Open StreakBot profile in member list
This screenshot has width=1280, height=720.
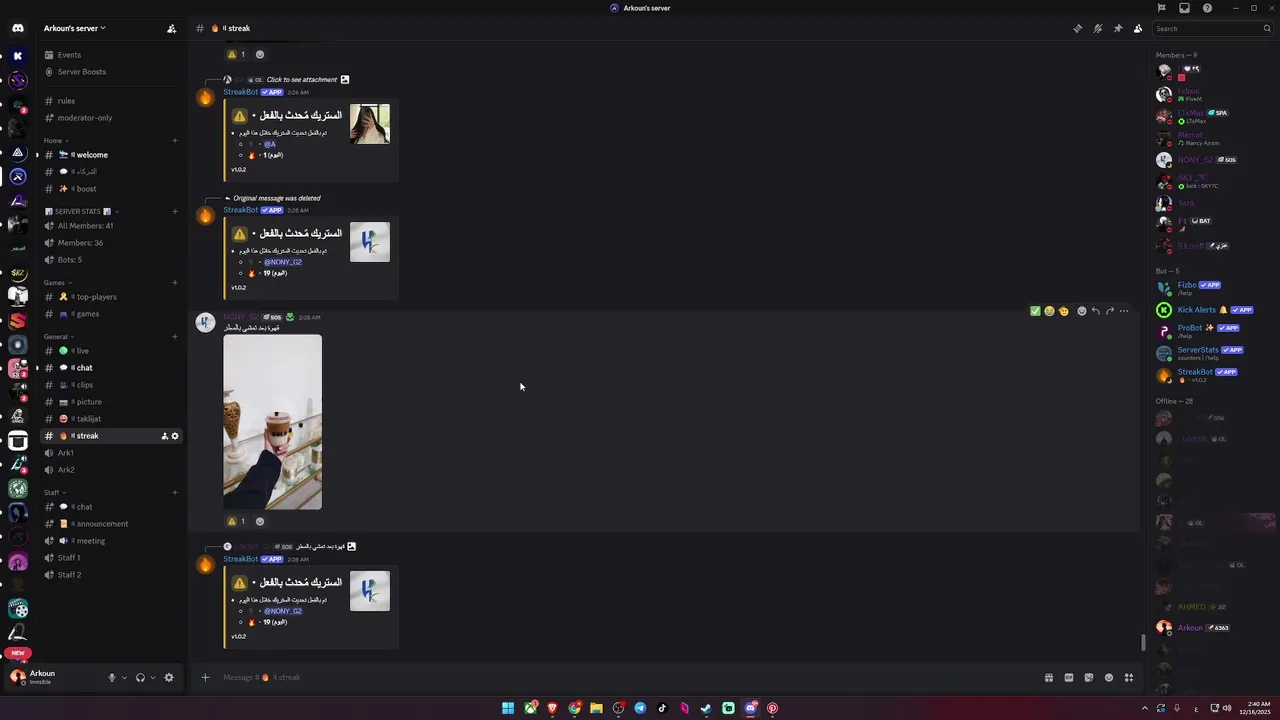coord(1214,375)
